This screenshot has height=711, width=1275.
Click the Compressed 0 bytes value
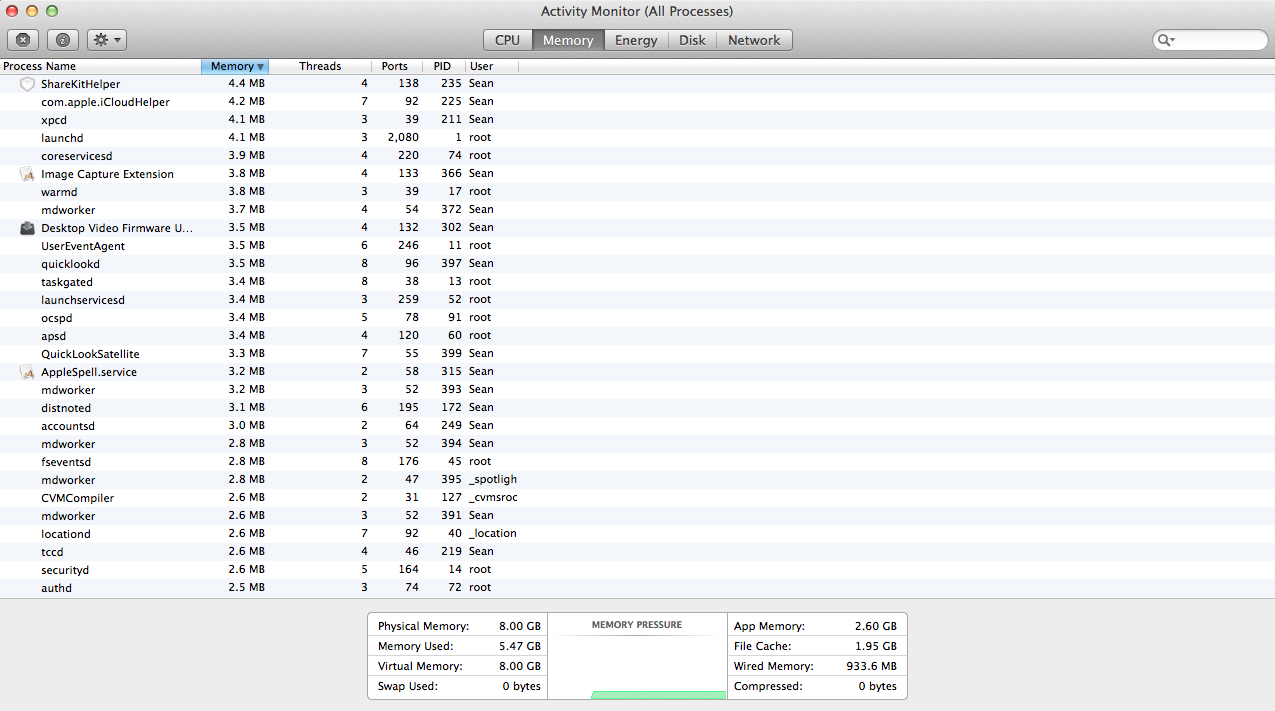(877, 686)
